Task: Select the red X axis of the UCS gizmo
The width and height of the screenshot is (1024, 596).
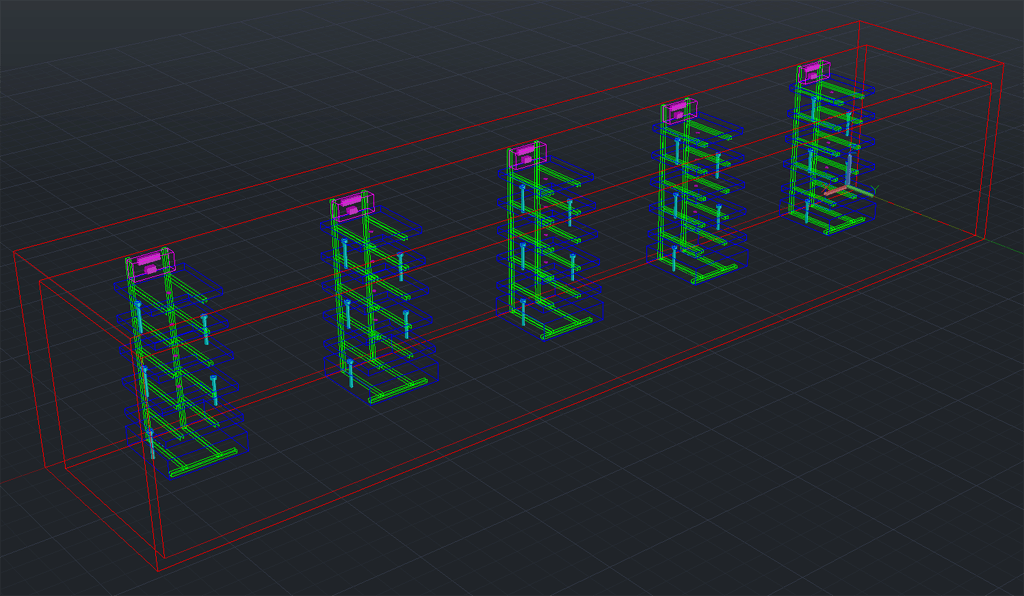Action: click(835, 191)
